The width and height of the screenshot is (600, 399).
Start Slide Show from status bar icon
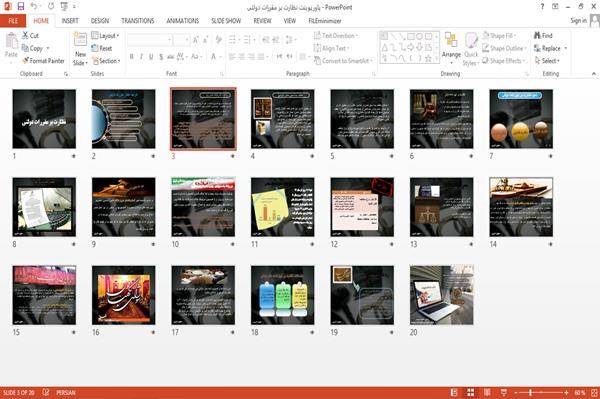coord(504,392)
